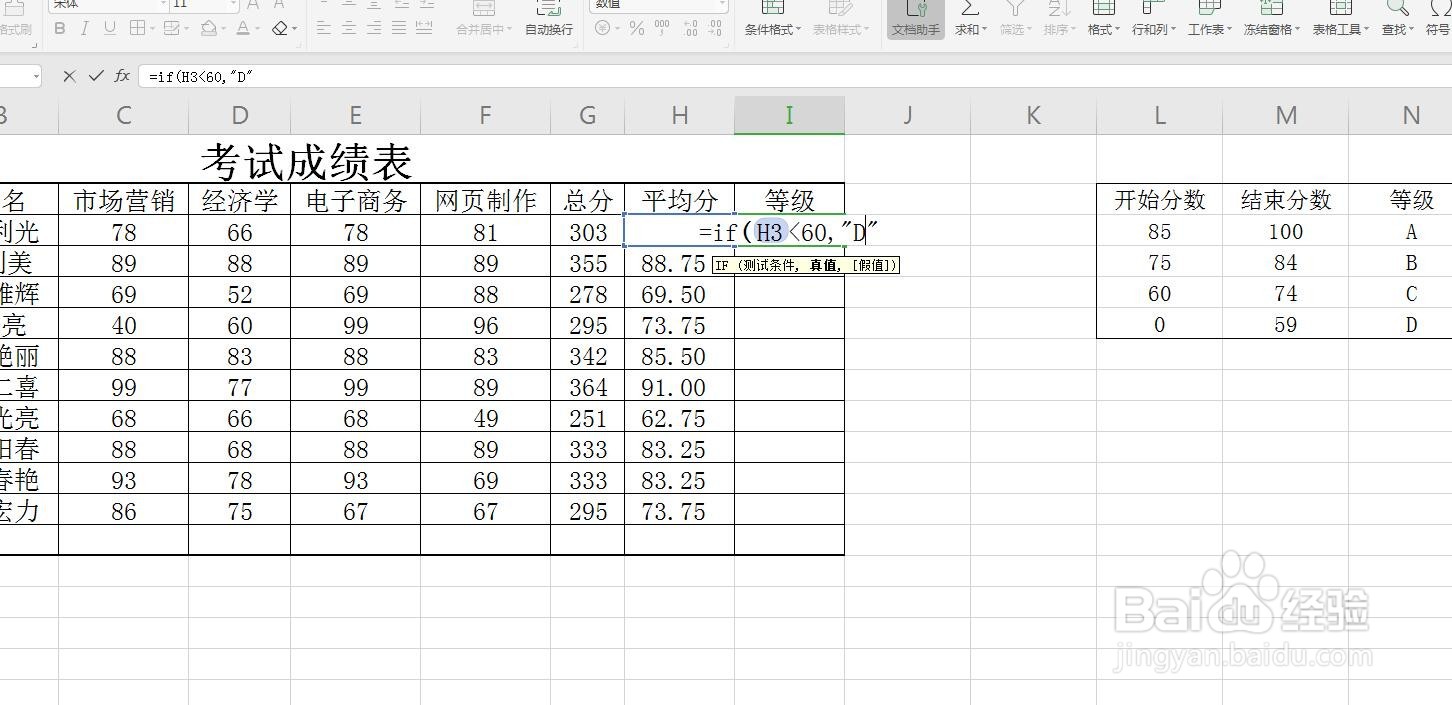Click the 等级 header cell in column I
This screenshot has width=1452, height=705.
tap(789, 199)
